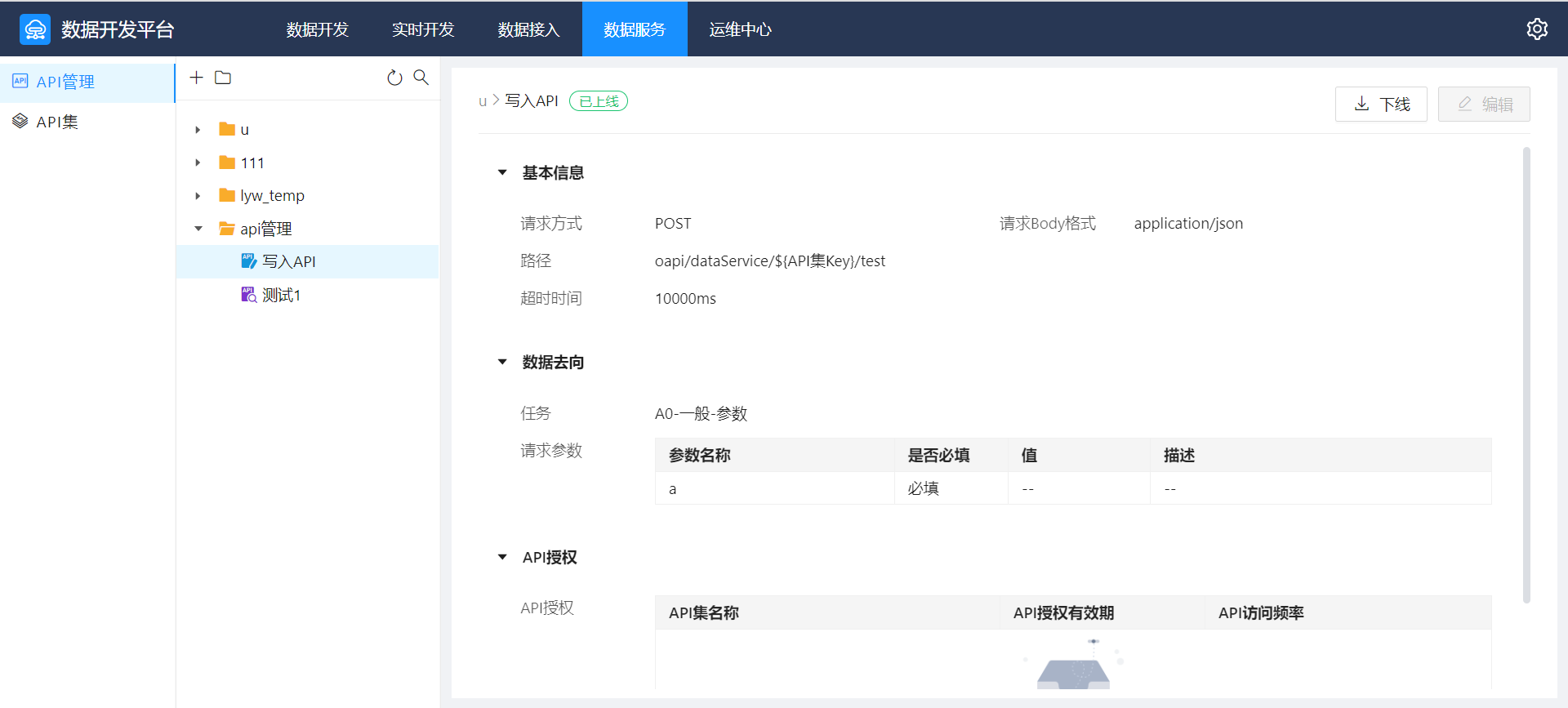Click the 下线 button
This screenshot has height=708, width=1568.
pyautogui.click(x=1381, y=105)
